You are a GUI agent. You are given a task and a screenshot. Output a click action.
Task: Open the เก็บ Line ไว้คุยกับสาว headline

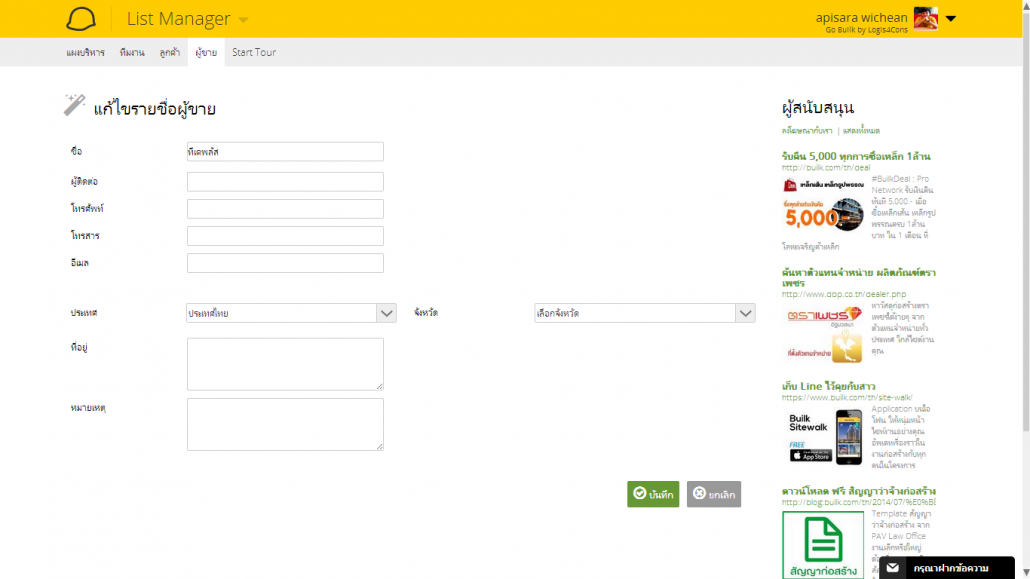coord(828,386)
